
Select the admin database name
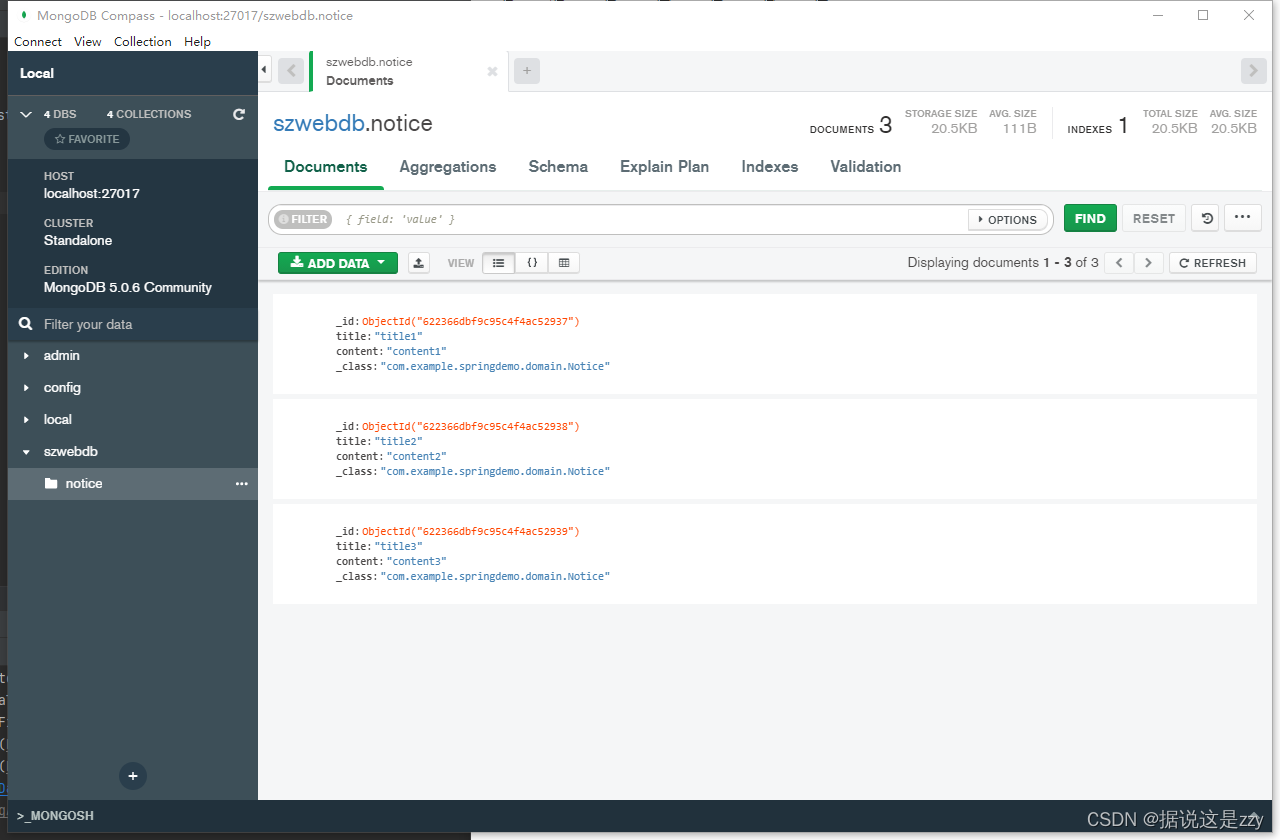[62, 356]
